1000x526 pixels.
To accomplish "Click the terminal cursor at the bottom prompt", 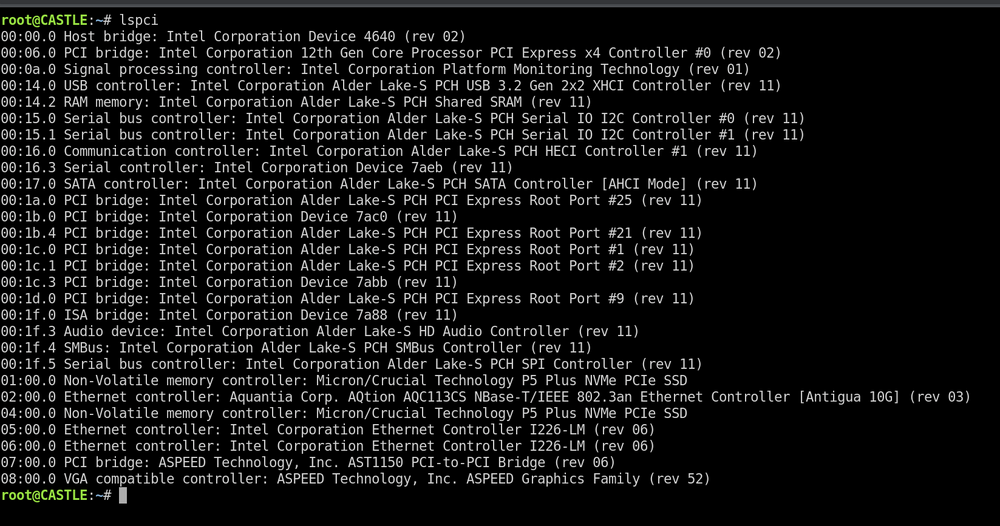I will click(x=123, y=495).
